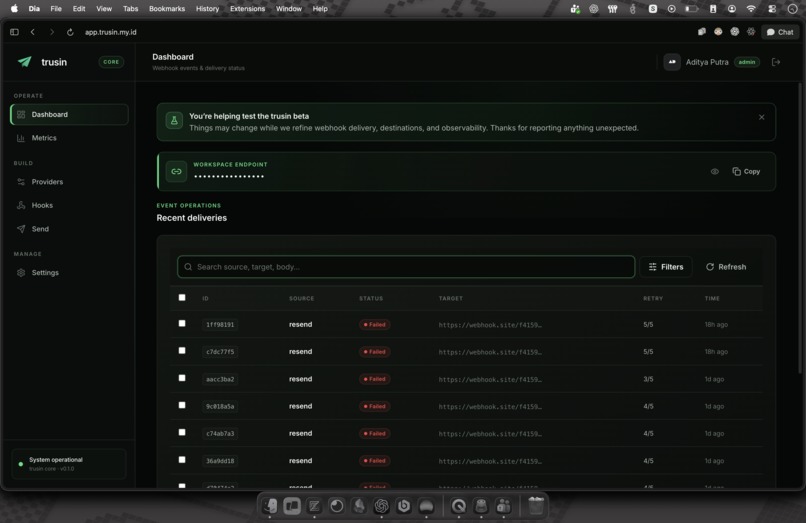Click the Aditya Putra avatar

pyautogui.click(x=672, y=62)
